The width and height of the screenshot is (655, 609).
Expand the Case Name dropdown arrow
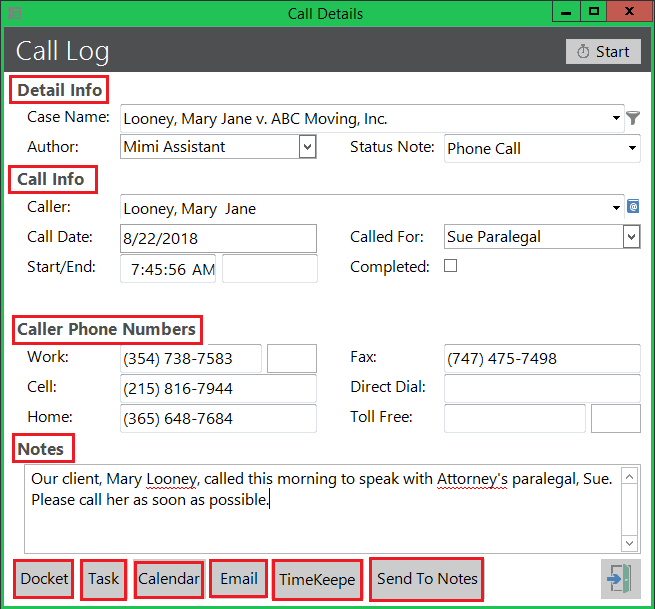point(616,118)
